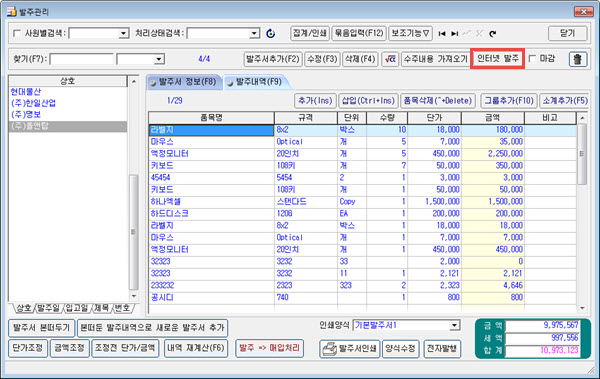Click the checkmark confirm icon in the navigator

tap(467, 34)
